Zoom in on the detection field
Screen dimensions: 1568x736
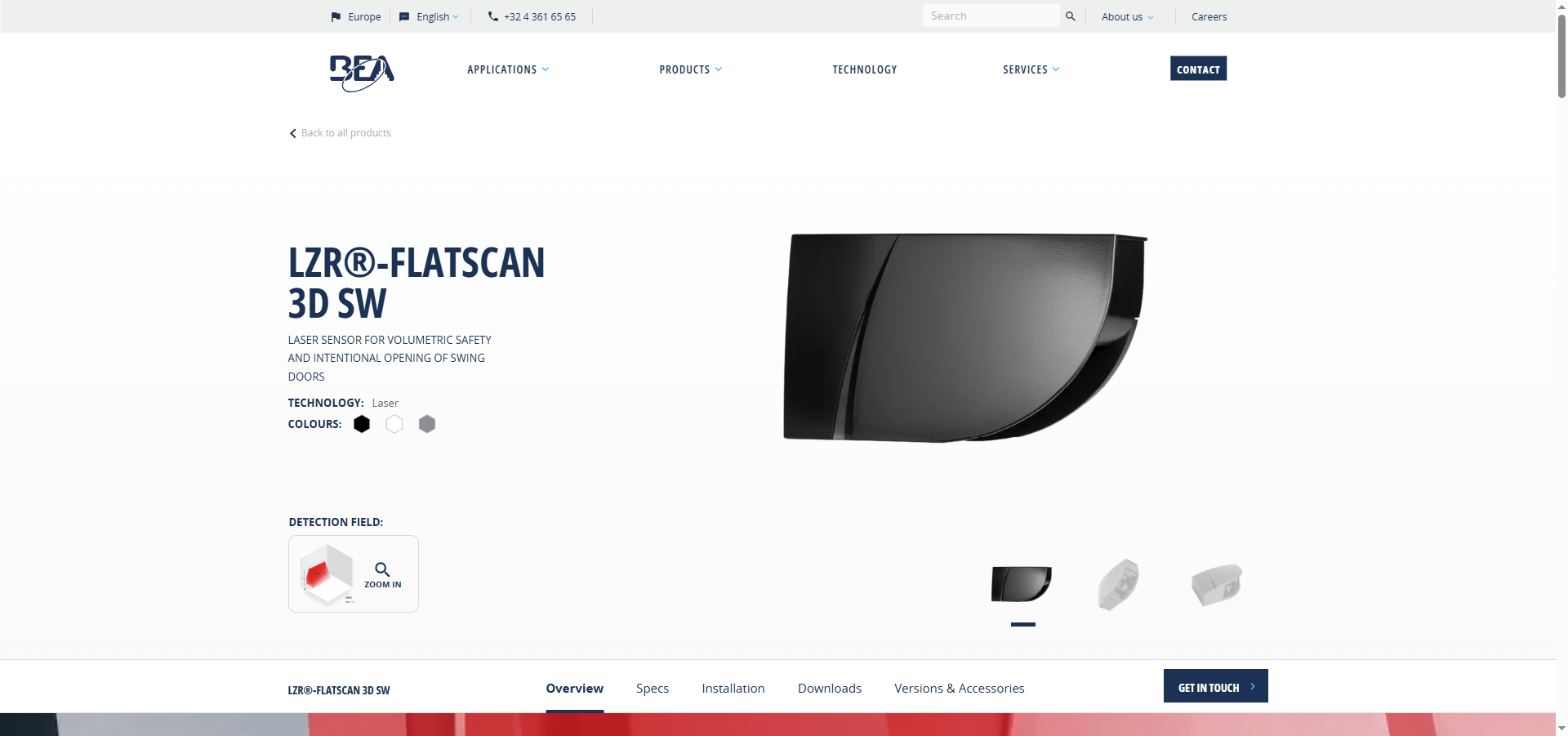point(382,574)
